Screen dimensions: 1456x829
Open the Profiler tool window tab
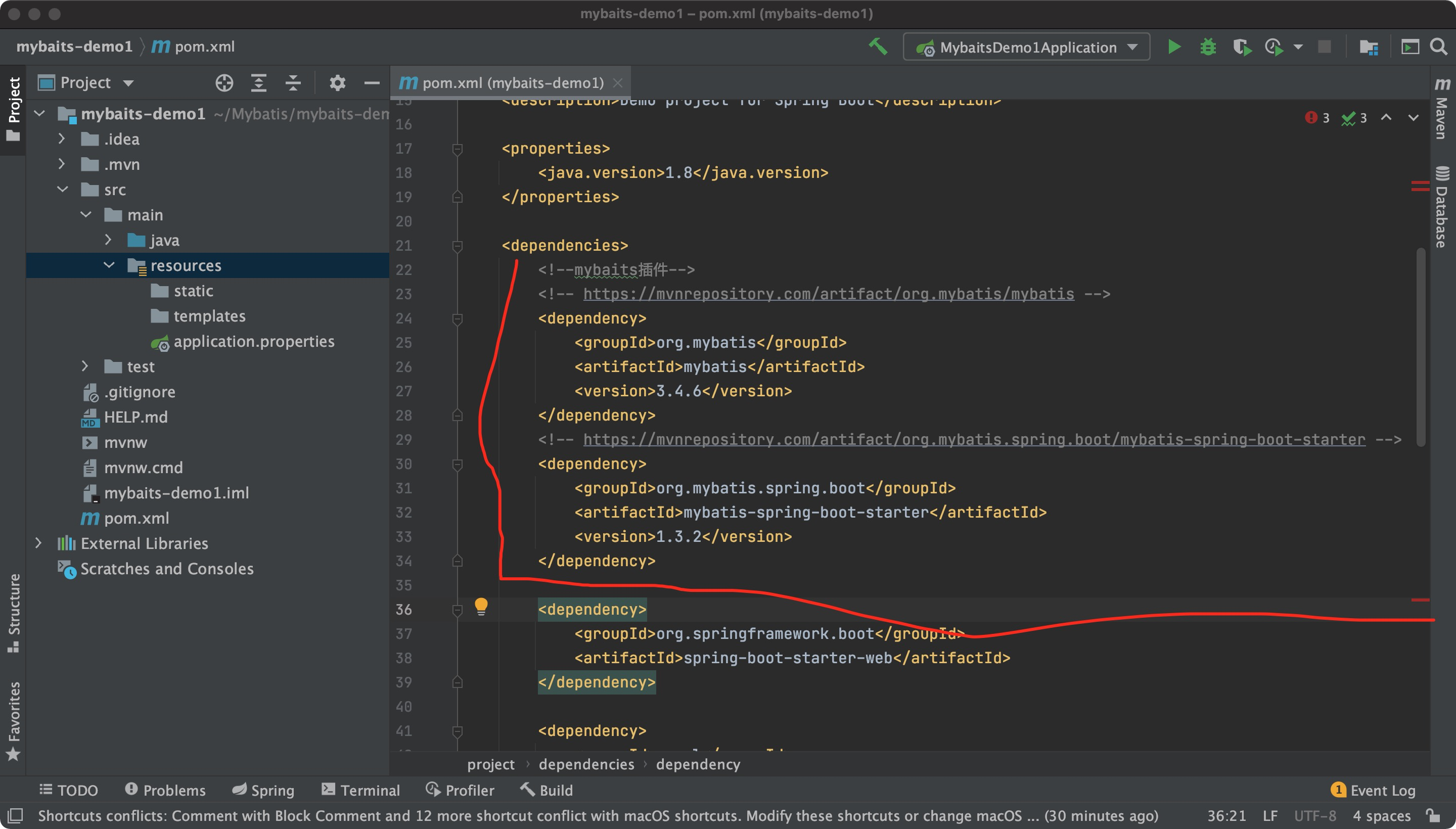460,790
